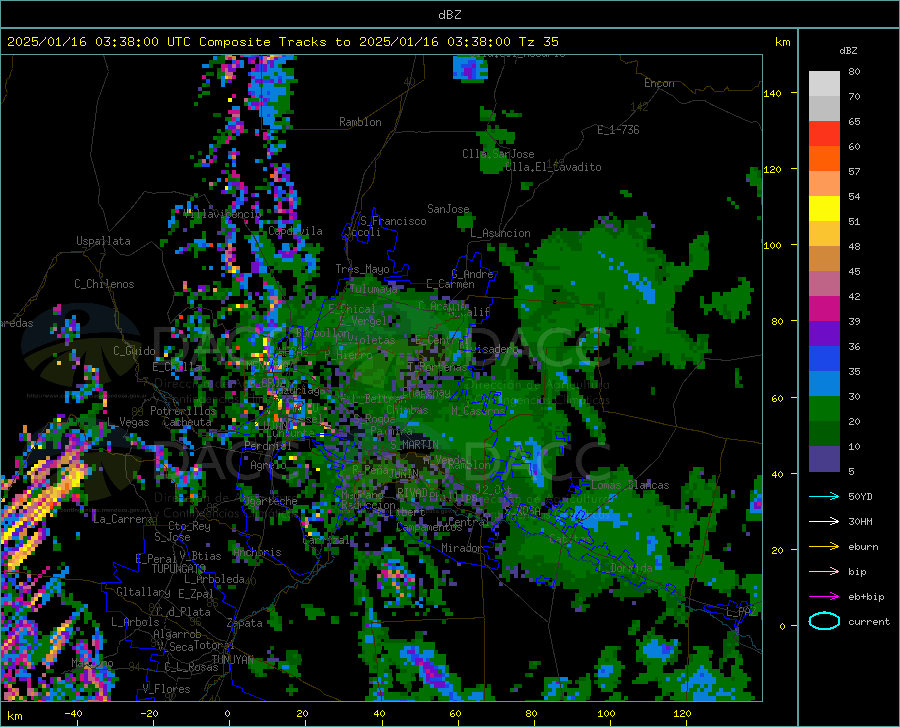Click the 'Uspallata' map label
The image size is (900, 727).
tap(103, 241)
